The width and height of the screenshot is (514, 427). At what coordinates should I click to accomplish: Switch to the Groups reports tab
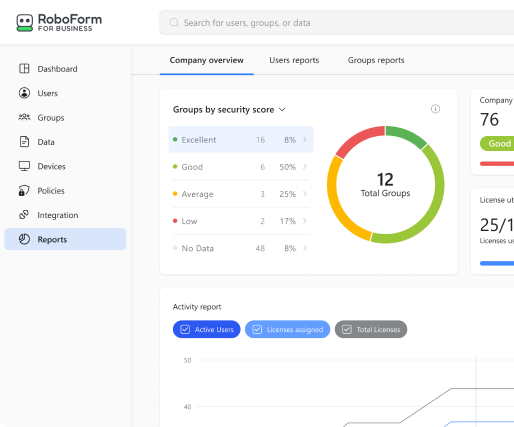(x=376, y=60)
